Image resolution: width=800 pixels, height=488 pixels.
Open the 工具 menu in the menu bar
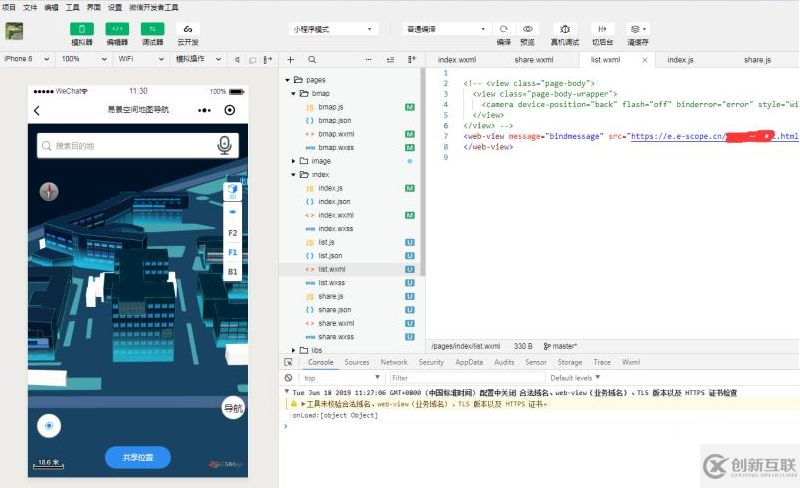[72, 7]
